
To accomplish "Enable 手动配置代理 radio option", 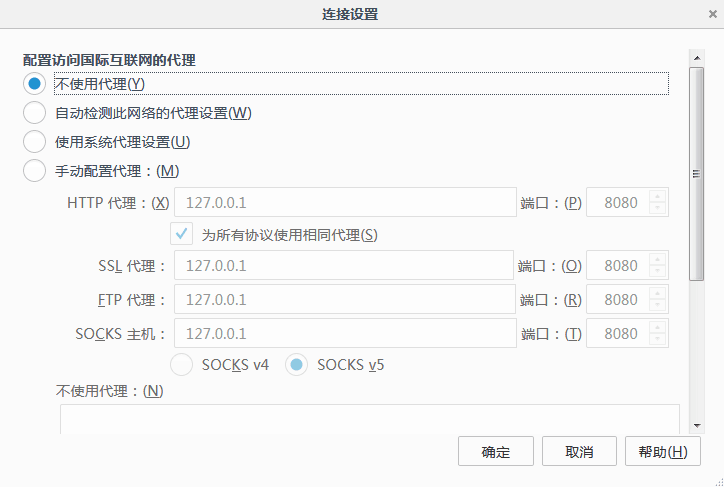I will click(x=35, y=171).
